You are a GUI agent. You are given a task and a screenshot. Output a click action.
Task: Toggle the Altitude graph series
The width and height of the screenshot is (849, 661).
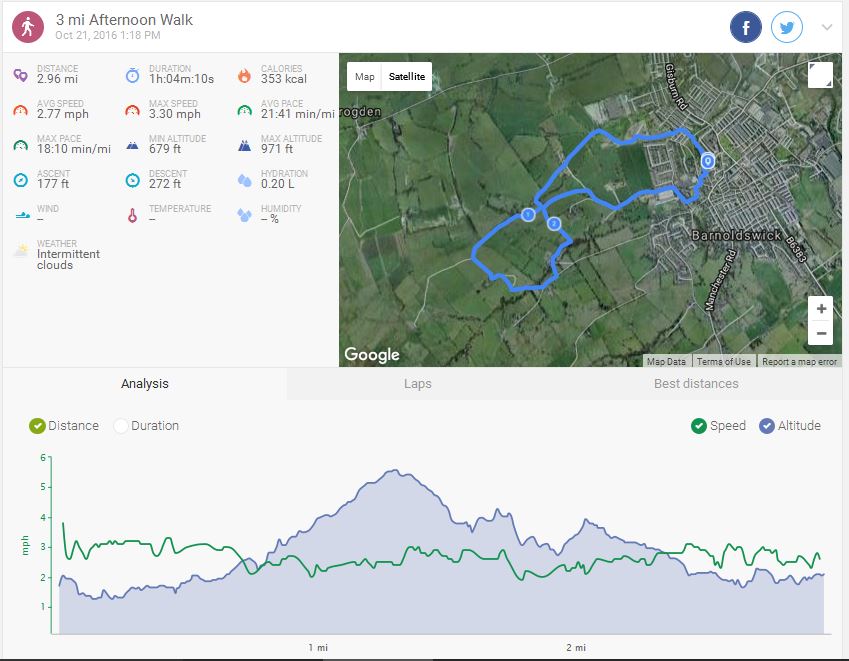coord(767,426)
